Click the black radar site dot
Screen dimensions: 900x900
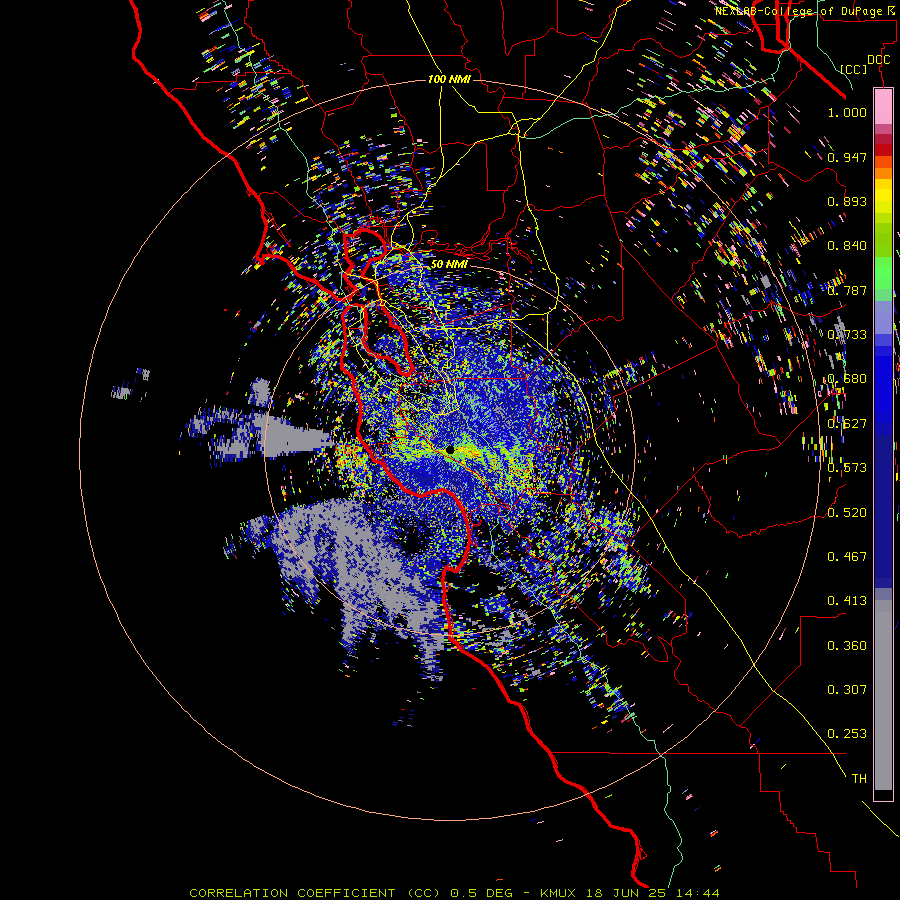(450, 450)
